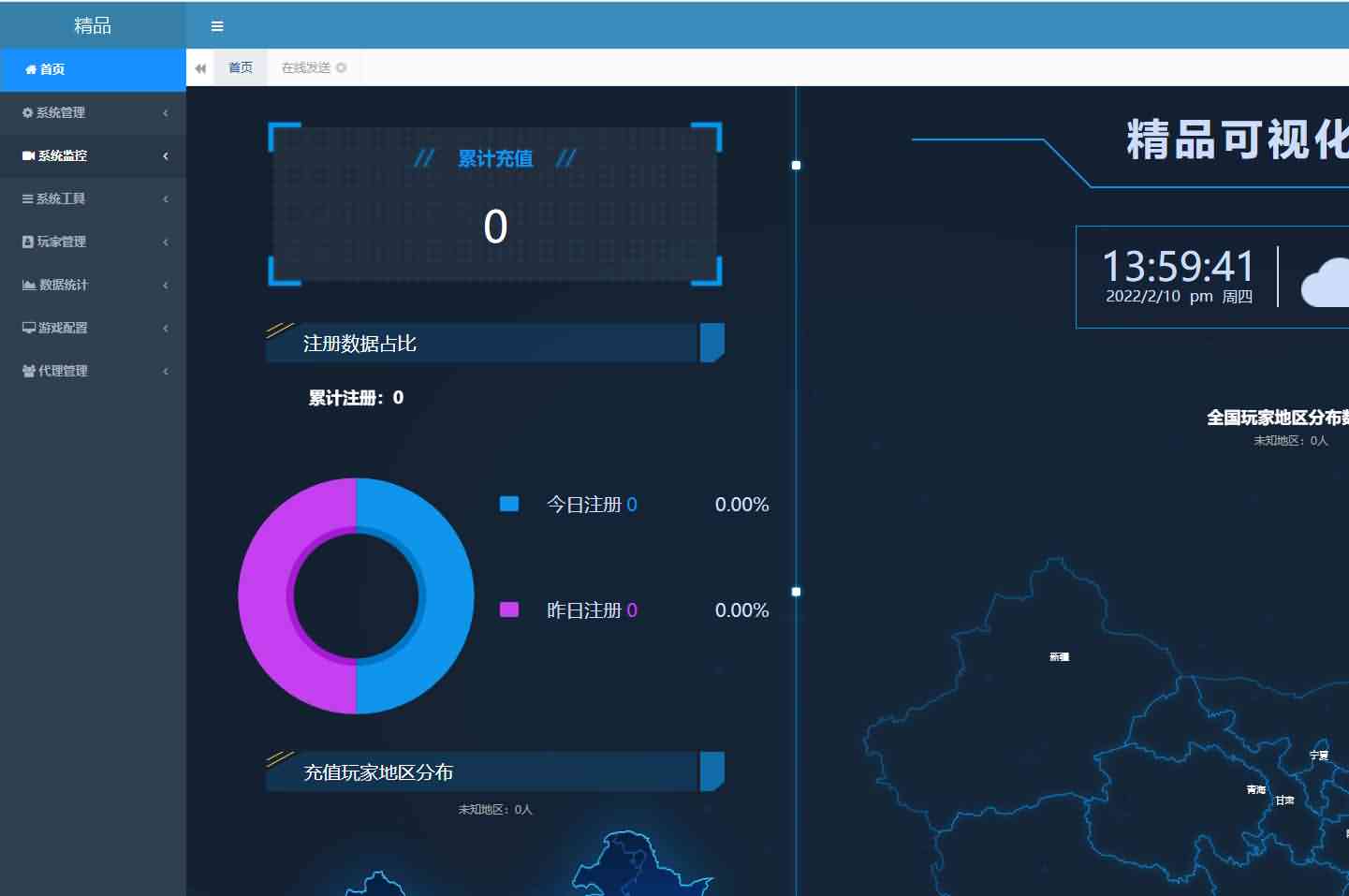
Task: Switch to the 首页 tab
Action: pos(241,67)
